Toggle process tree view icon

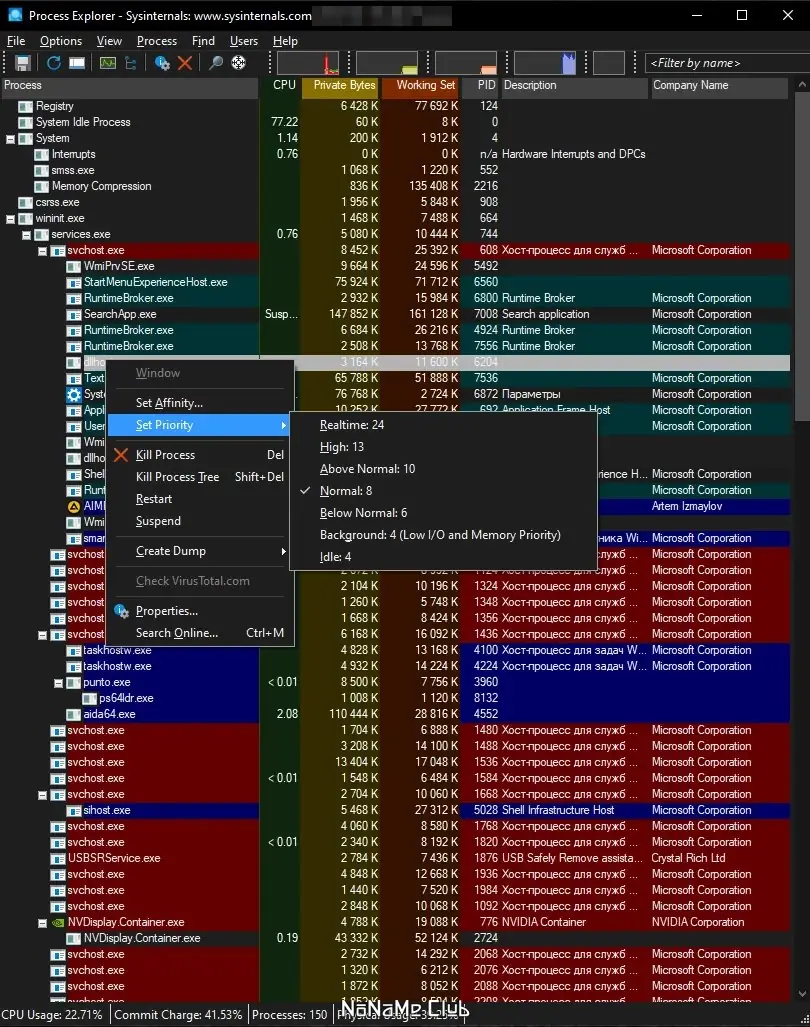131,63
